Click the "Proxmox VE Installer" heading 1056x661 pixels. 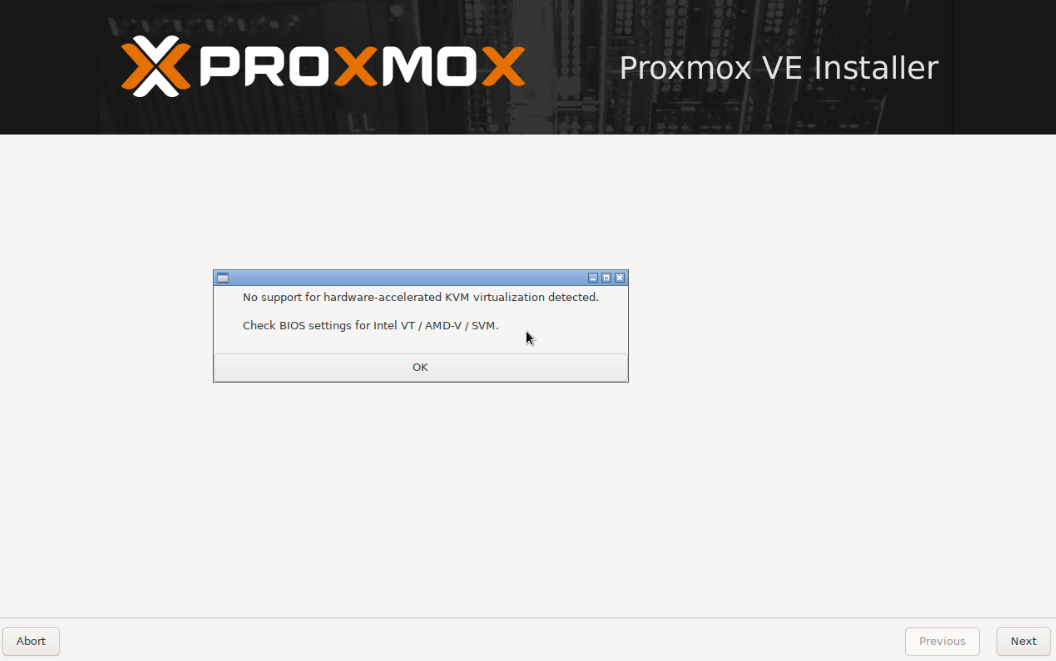coord(779,68)
